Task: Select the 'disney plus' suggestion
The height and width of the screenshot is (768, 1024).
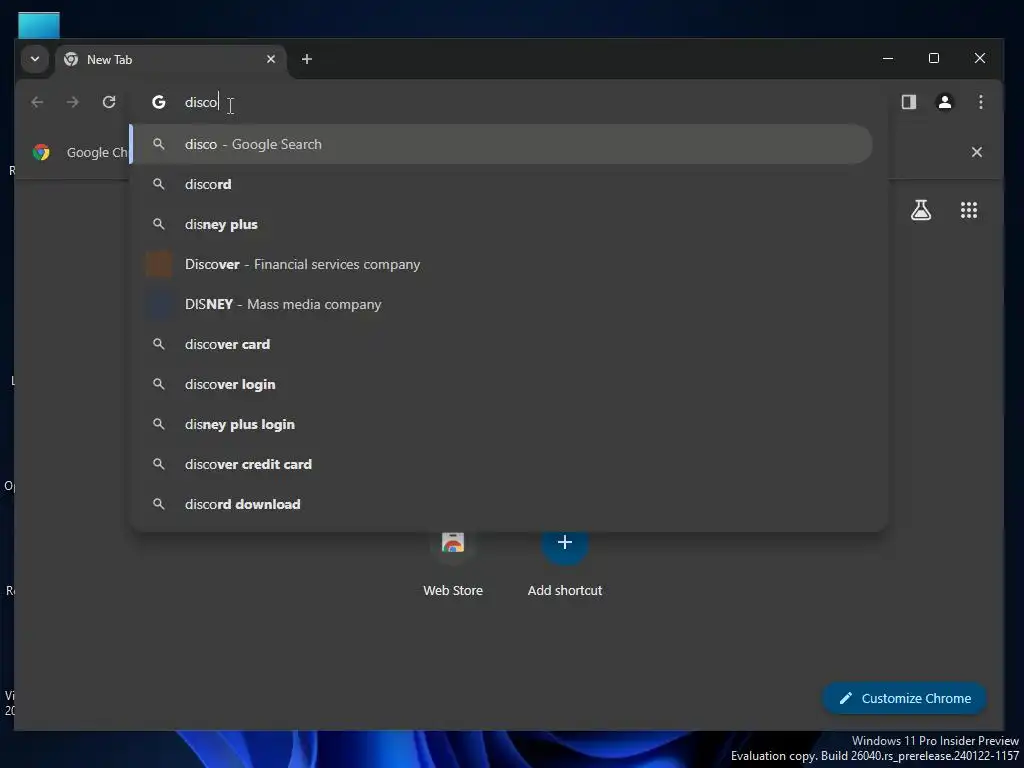Action: 502,225
